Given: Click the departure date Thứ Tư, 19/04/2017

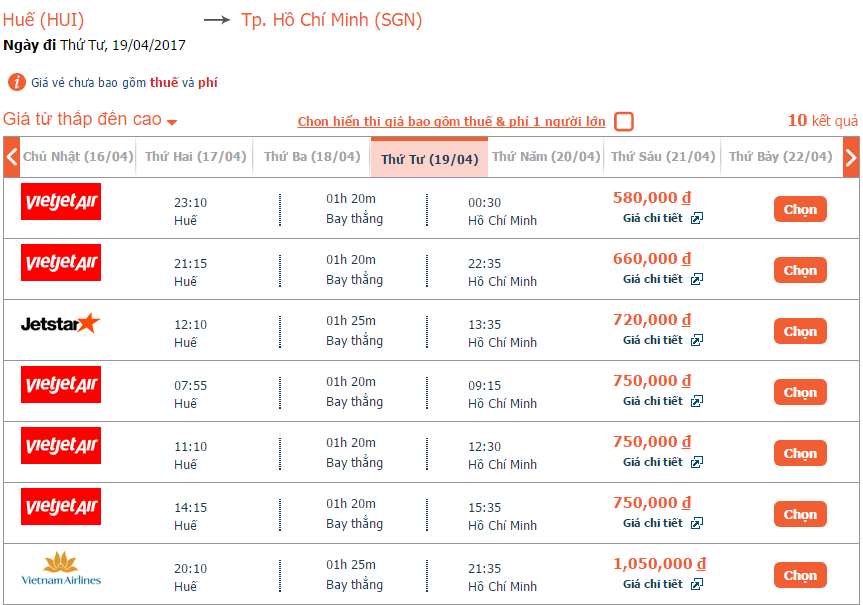Looking at the screenshot, I should 123,45.
